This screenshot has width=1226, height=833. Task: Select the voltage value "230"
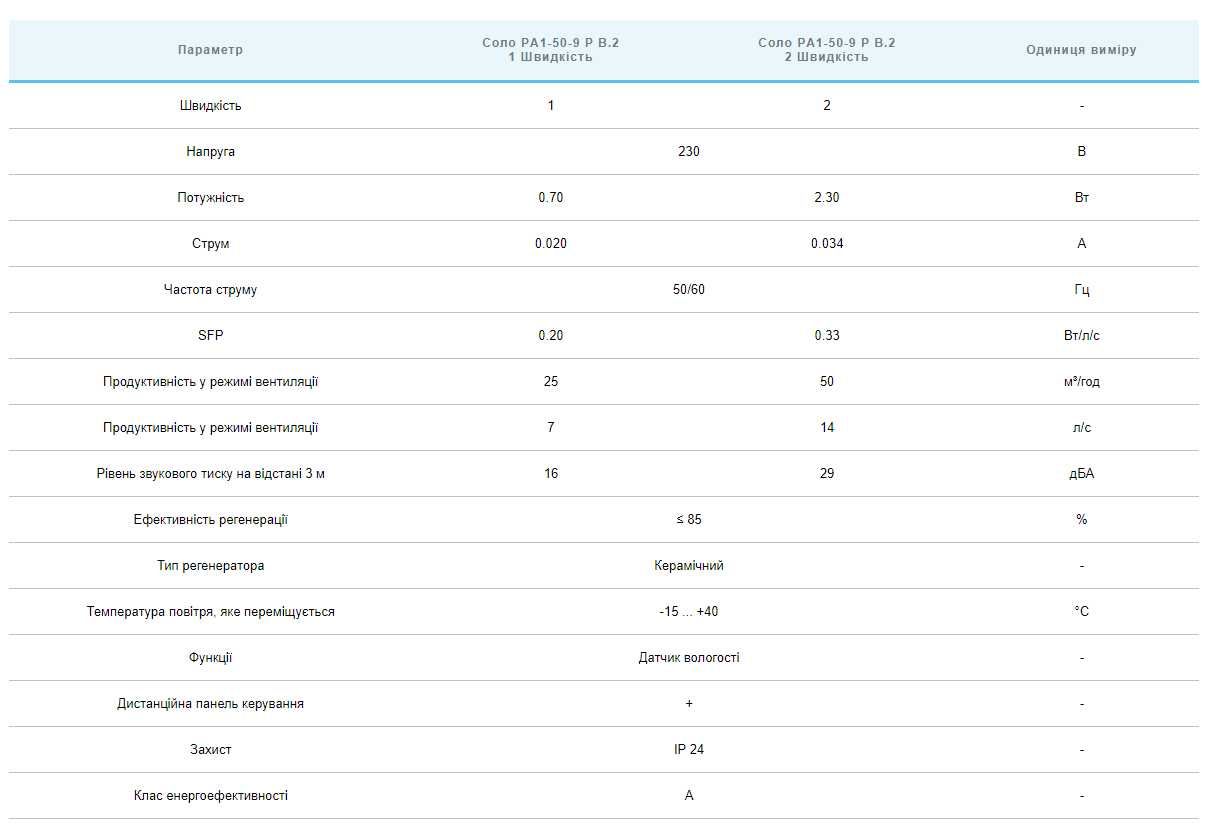[689, 152]
